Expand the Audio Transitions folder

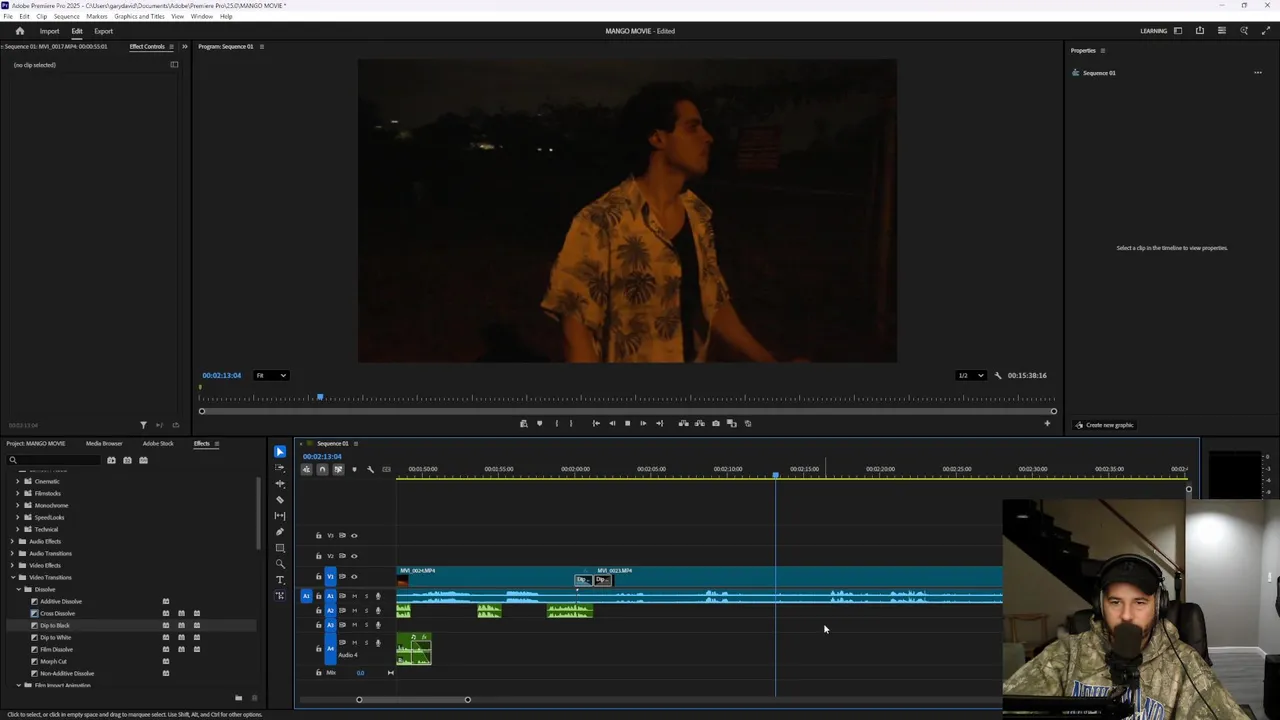point(12,553)
